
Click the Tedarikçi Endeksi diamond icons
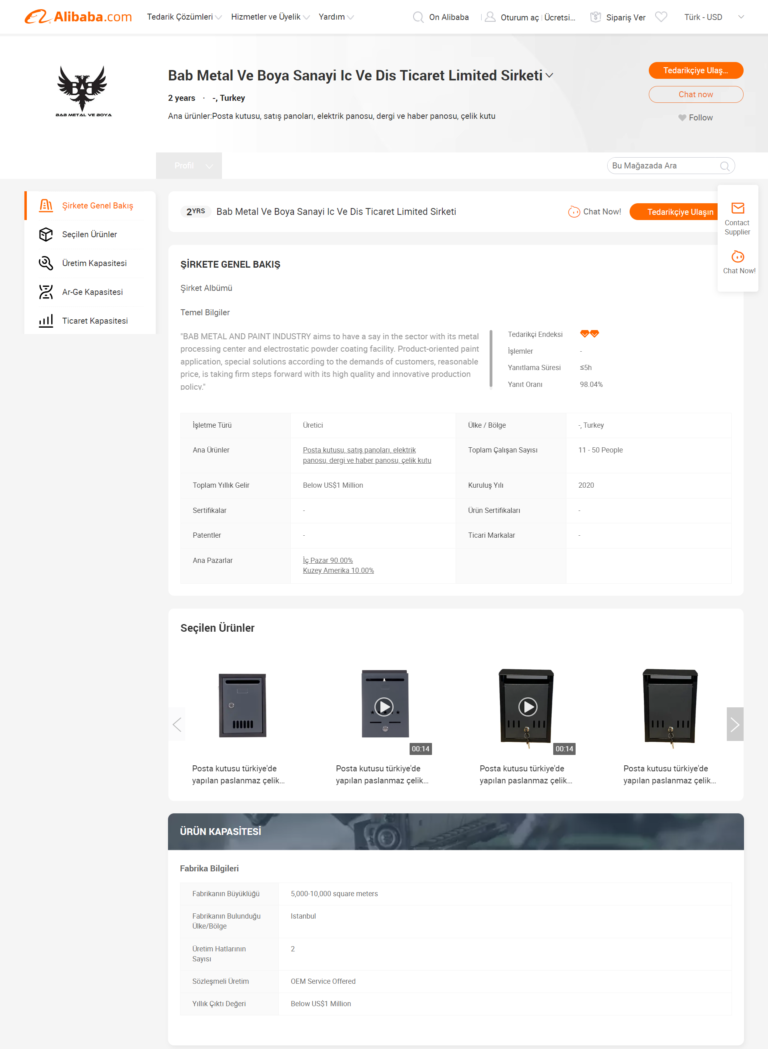[x=589, y=334]
